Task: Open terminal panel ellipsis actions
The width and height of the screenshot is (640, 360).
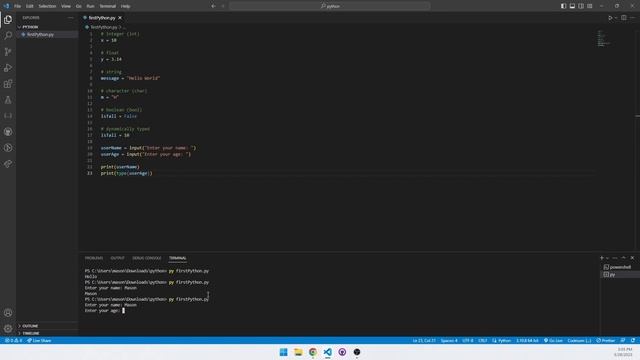Action: 615,258
